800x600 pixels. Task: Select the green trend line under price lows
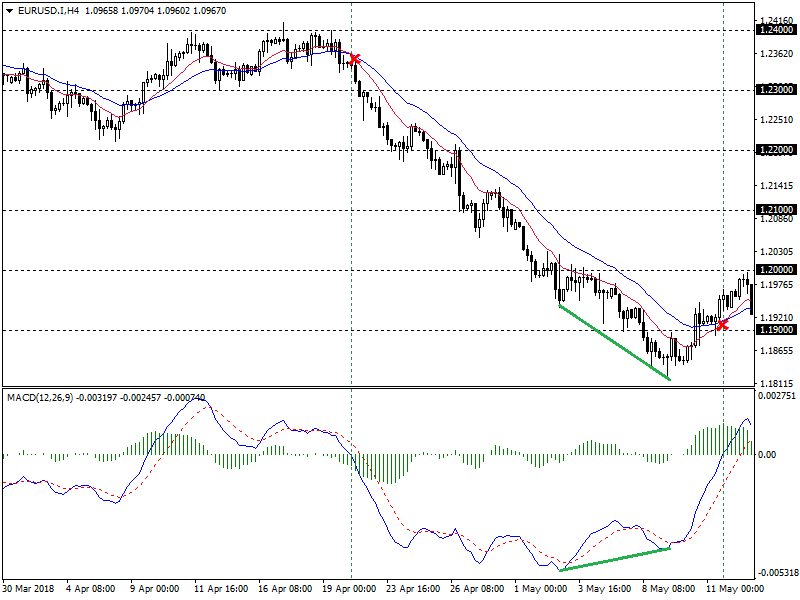614,342
